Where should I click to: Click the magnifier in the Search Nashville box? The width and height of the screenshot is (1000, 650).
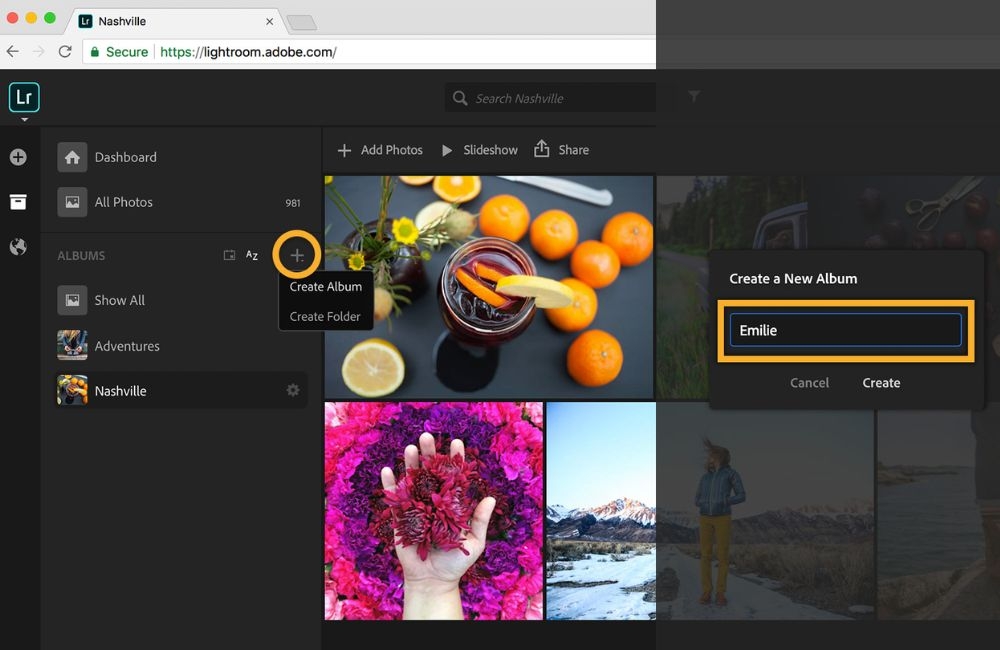459,98
